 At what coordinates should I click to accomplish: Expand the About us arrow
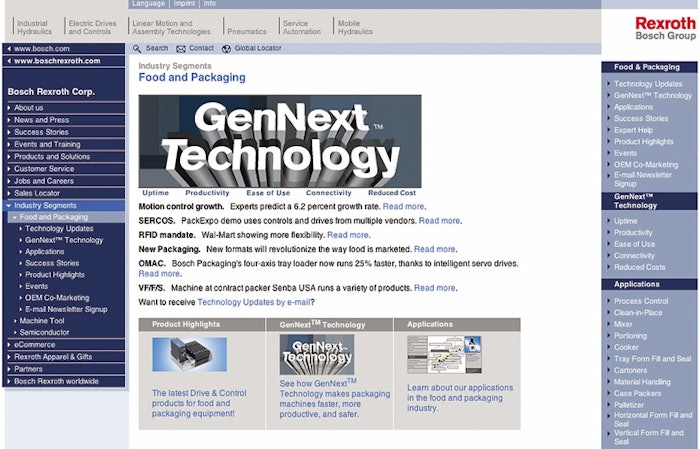9,108
